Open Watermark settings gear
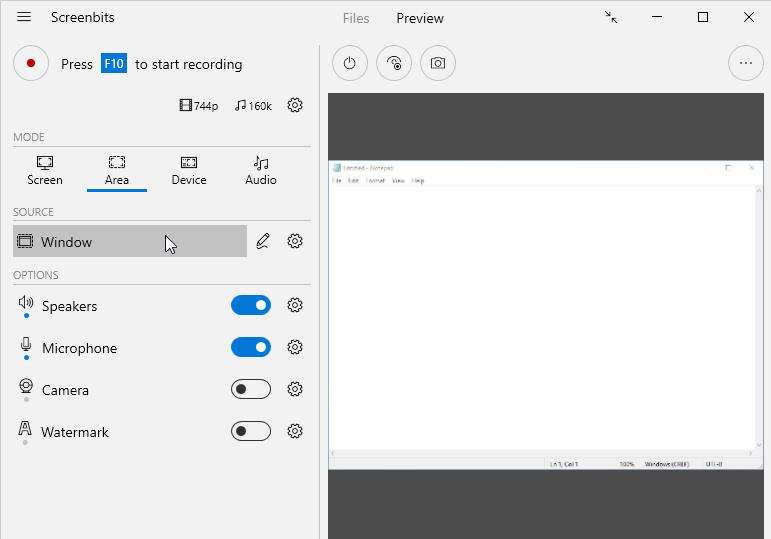The image size is (771, 539). (x=295, y=431)
